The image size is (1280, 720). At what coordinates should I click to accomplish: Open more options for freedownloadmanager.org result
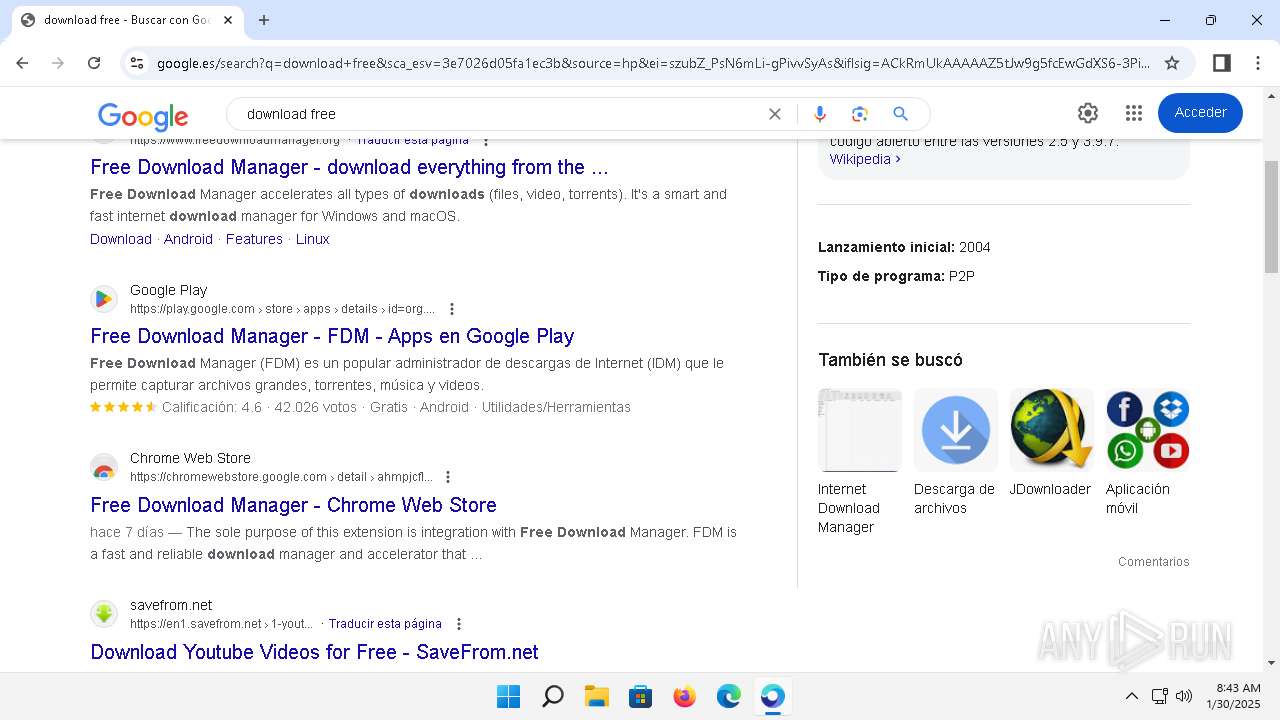tap(486, 141)
